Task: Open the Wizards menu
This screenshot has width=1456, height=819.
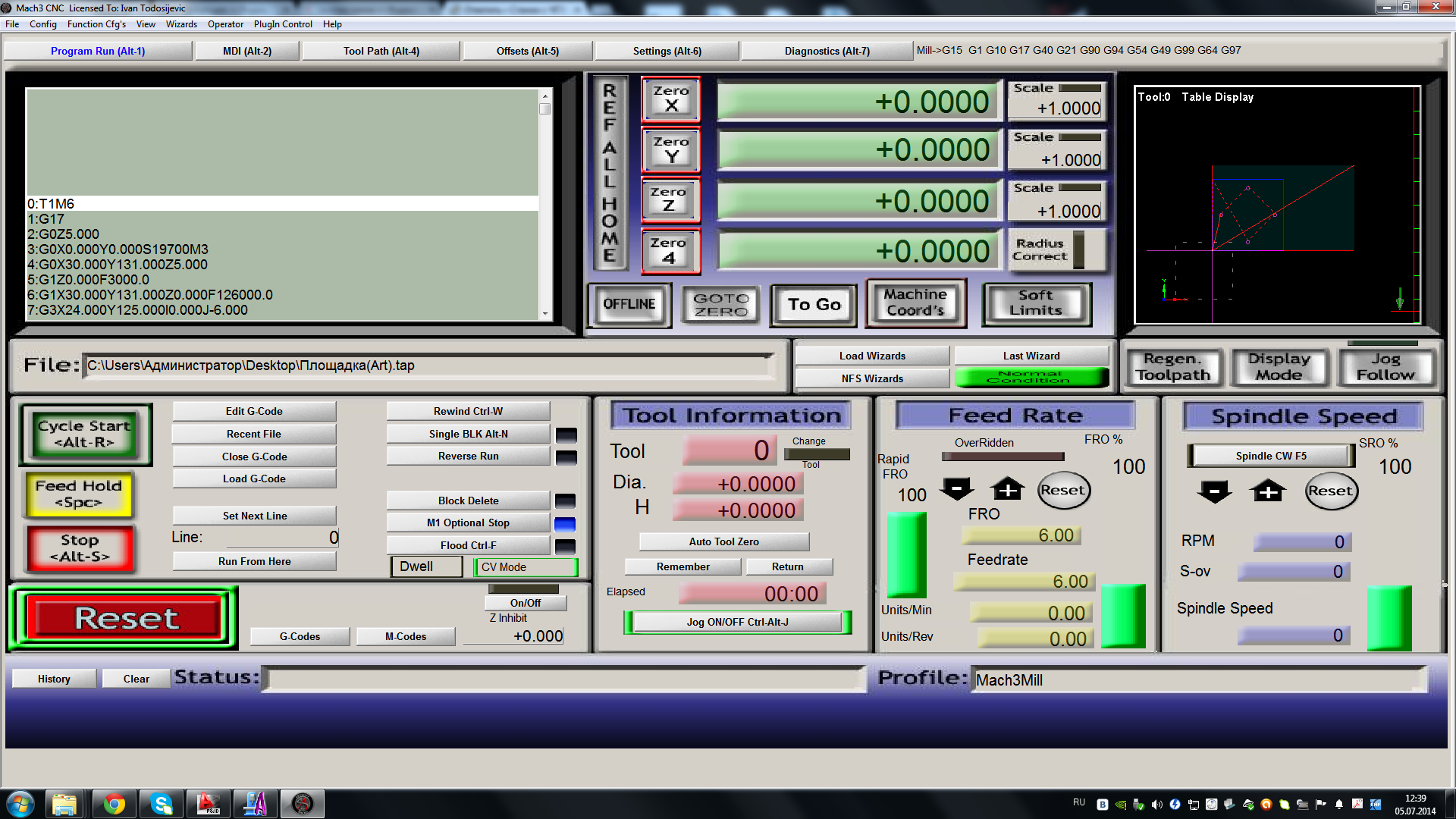Action: coord(181,24)
